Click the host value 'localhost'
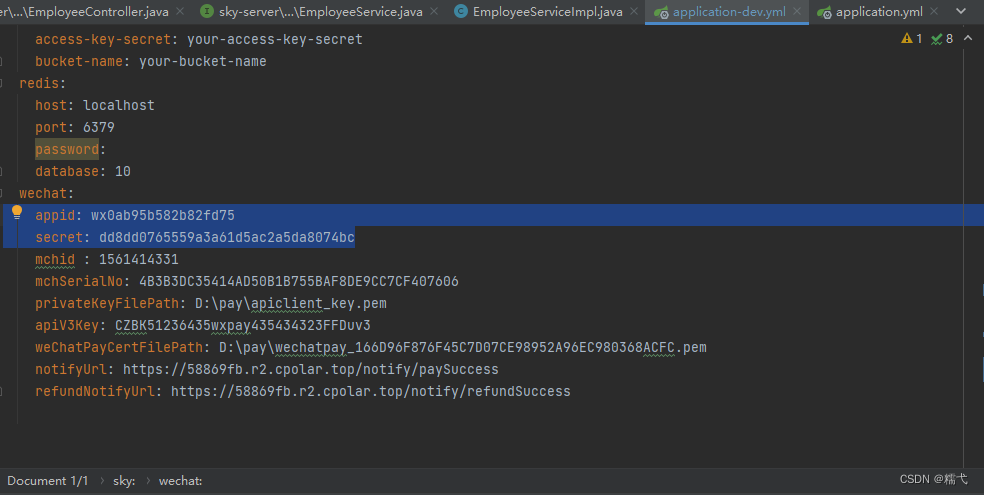 pos(119,105)
